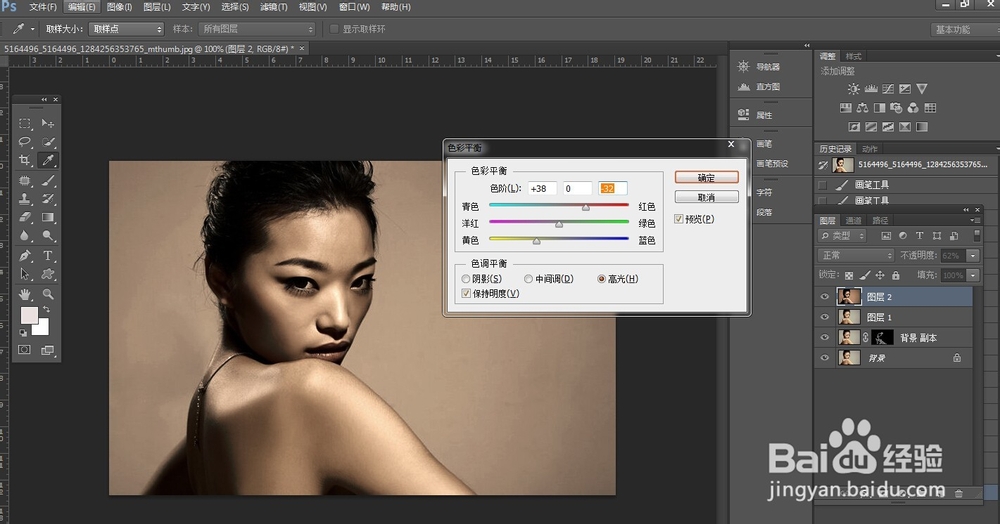This screenshot has width=1000, height=524.
Task: Cancel the Color Balance dialog
Action: [707, 197]
